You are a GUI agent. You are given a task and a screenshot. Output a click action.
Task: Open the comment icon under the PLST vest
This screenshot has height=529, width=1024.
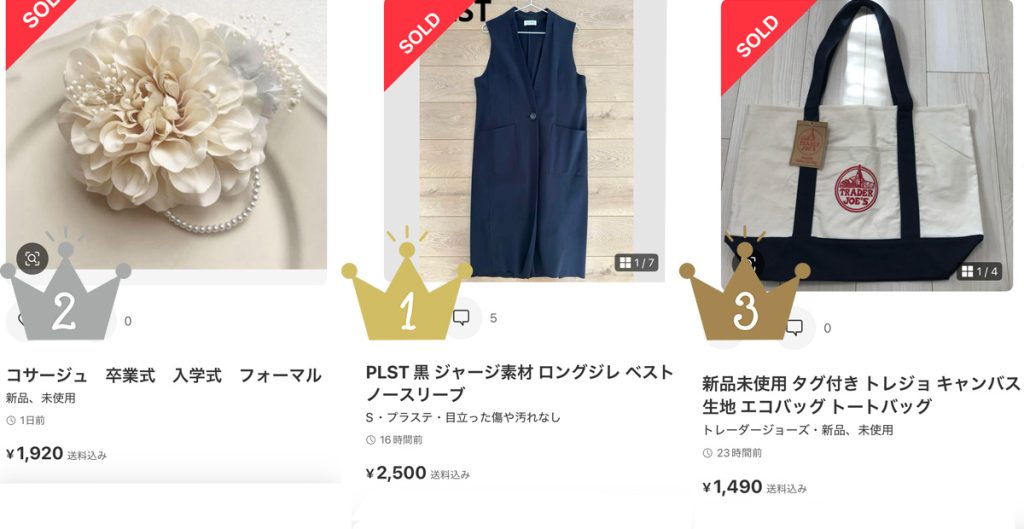[x=461, y=318]
